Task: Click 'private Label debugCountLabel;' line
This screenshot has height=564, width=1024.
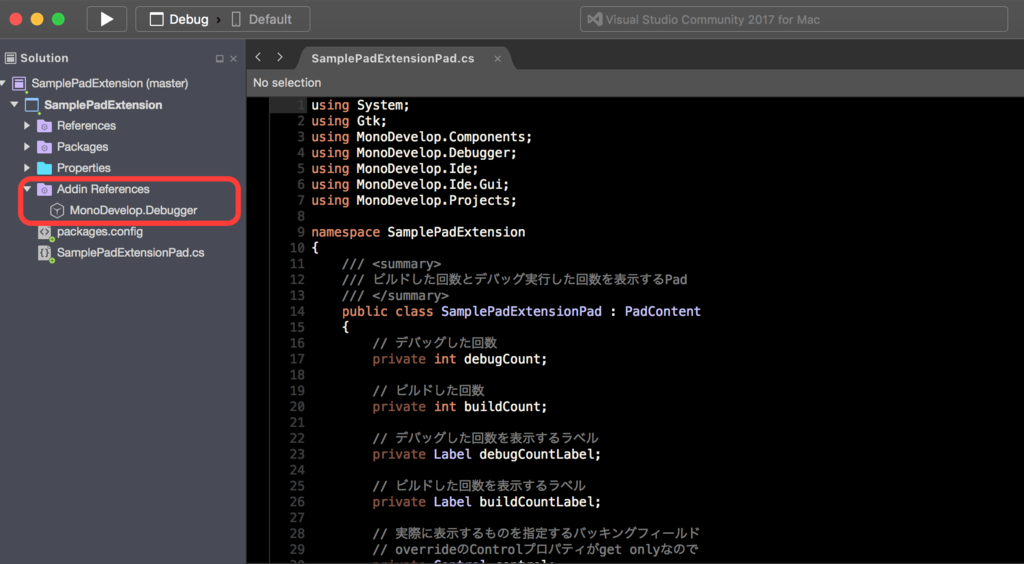Action: (x=487, y=454)
